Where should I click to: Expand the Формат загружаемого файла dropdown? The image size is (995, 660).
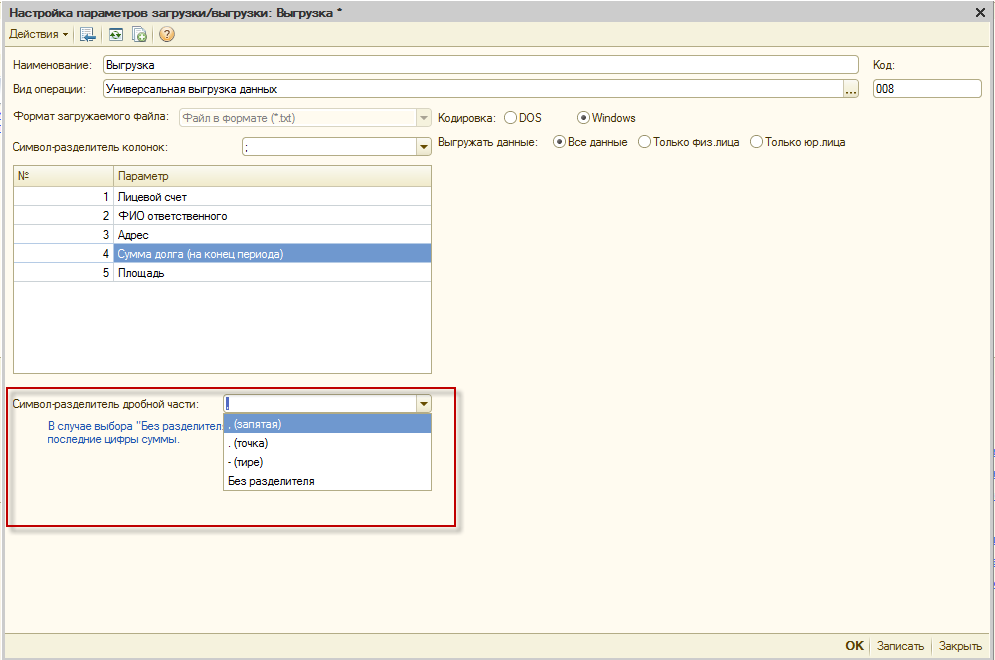click(x=424, y=118)
